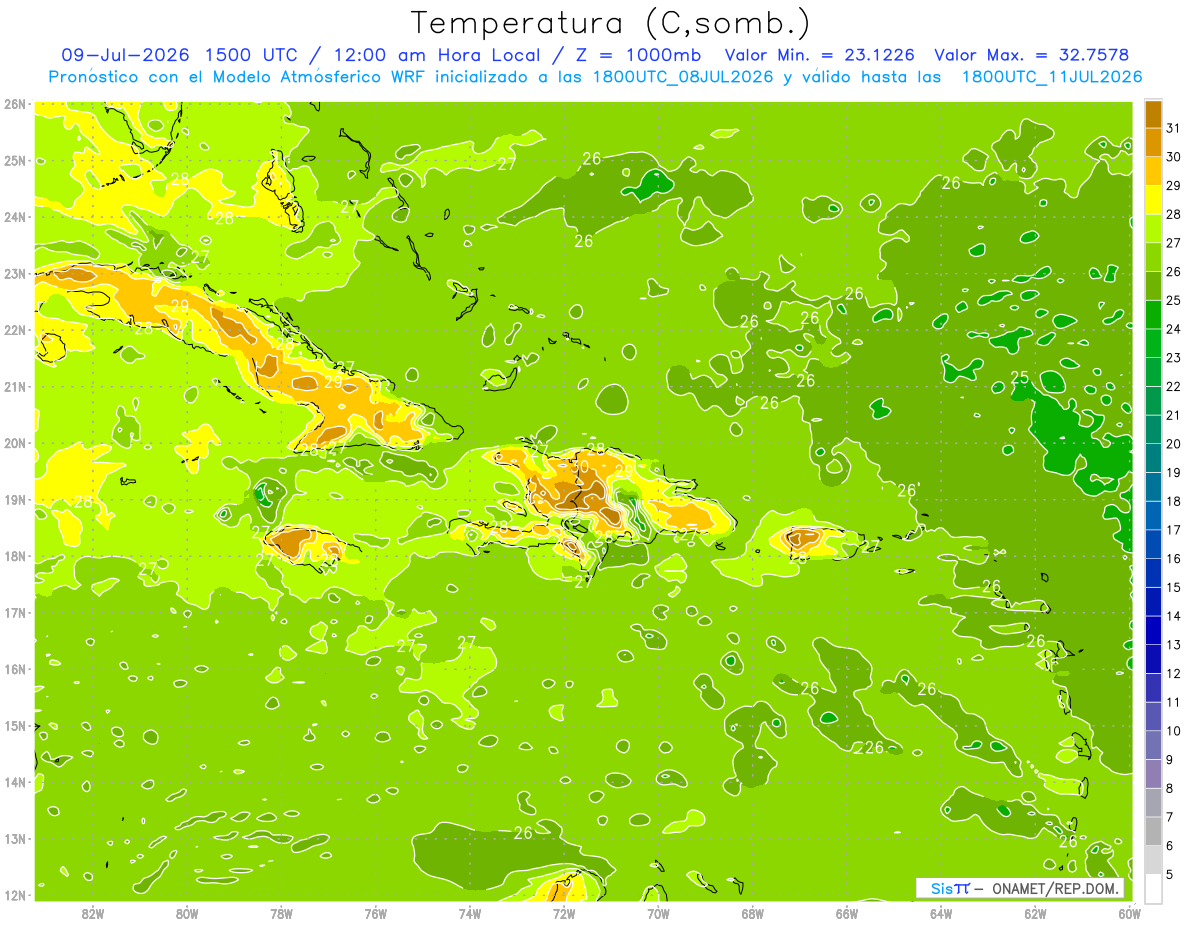Click the '1500 UTC' time text
This screenshot has height=927, width=1200.
[250, 55]
